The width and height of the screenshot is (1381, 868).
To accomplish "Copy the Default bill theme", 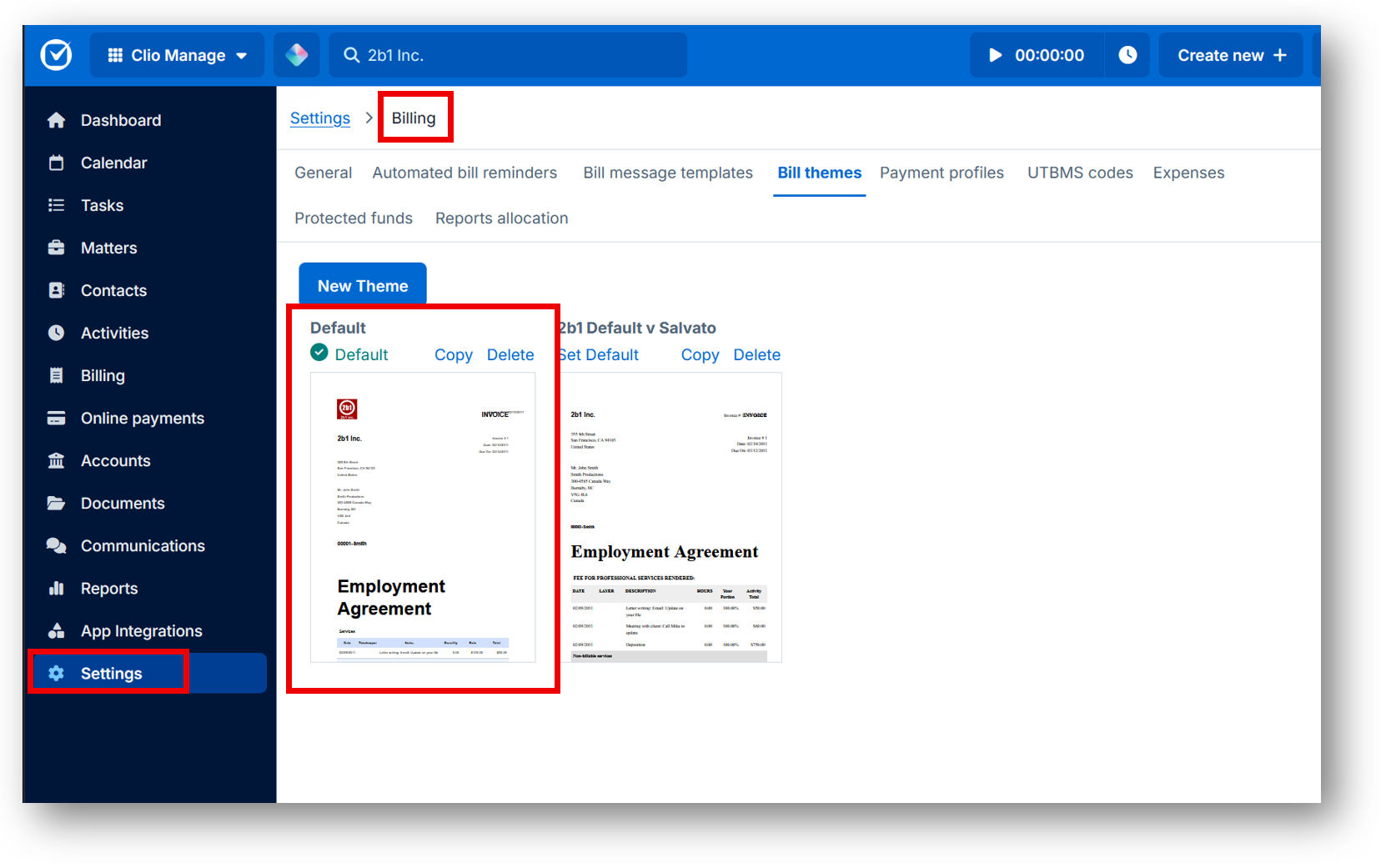I will click(x=453, y=354).
